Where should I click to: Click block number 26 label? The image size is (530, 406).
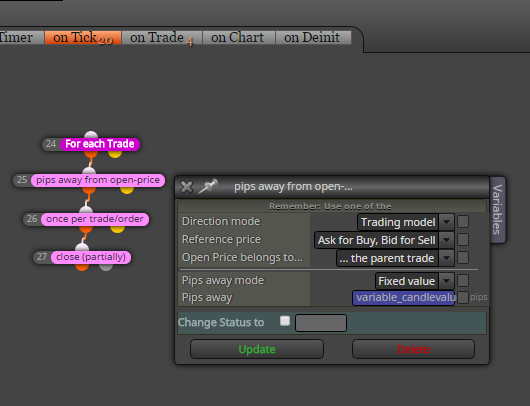coord(32,219)
